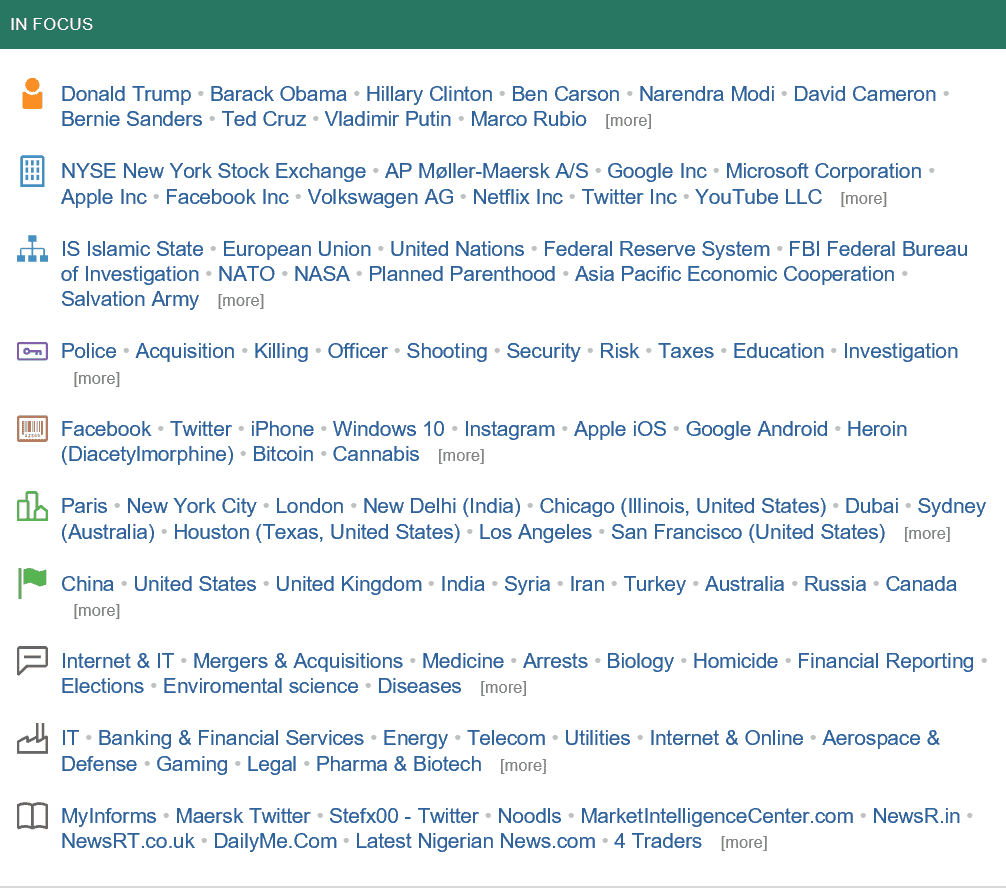The image size is (1006, 888).
Task: Expand more topics after Diseases
Action: [x=504, y=687]
